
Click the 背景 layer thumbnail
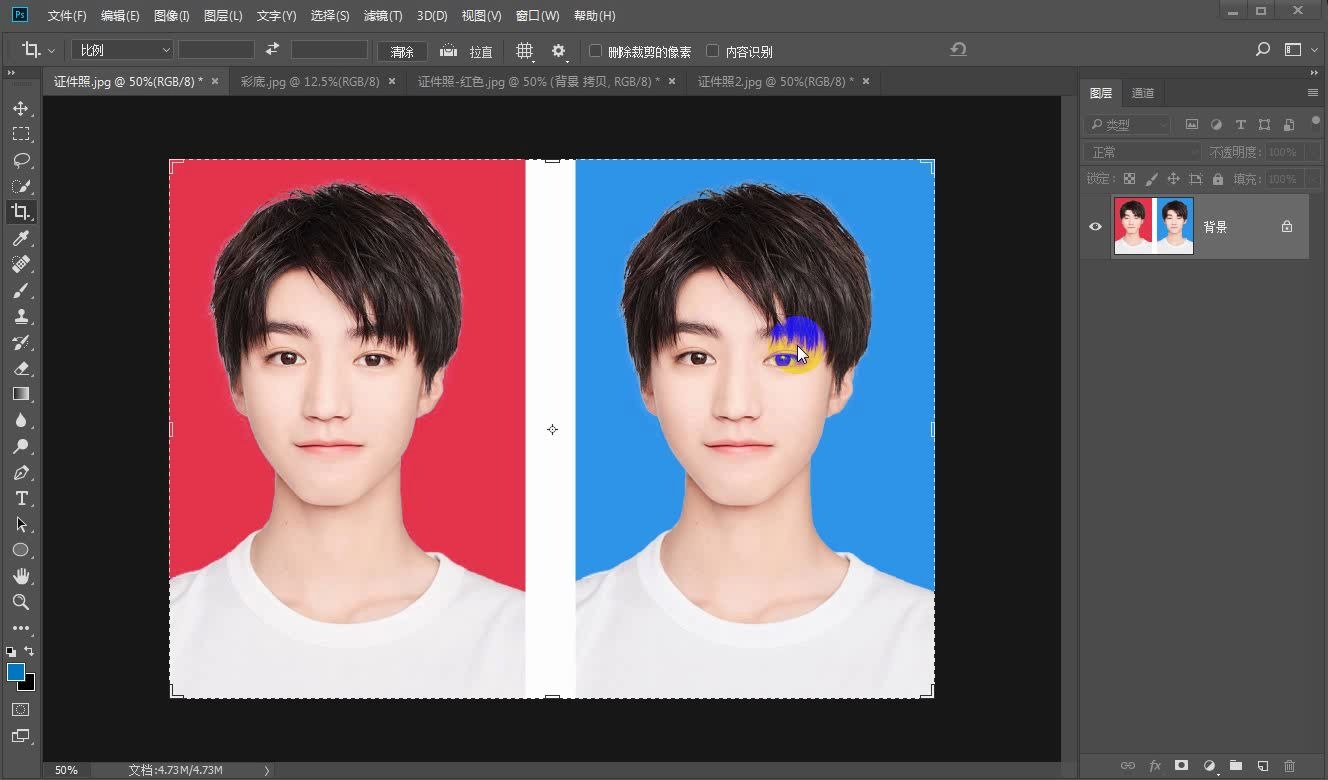(1154, 227)
